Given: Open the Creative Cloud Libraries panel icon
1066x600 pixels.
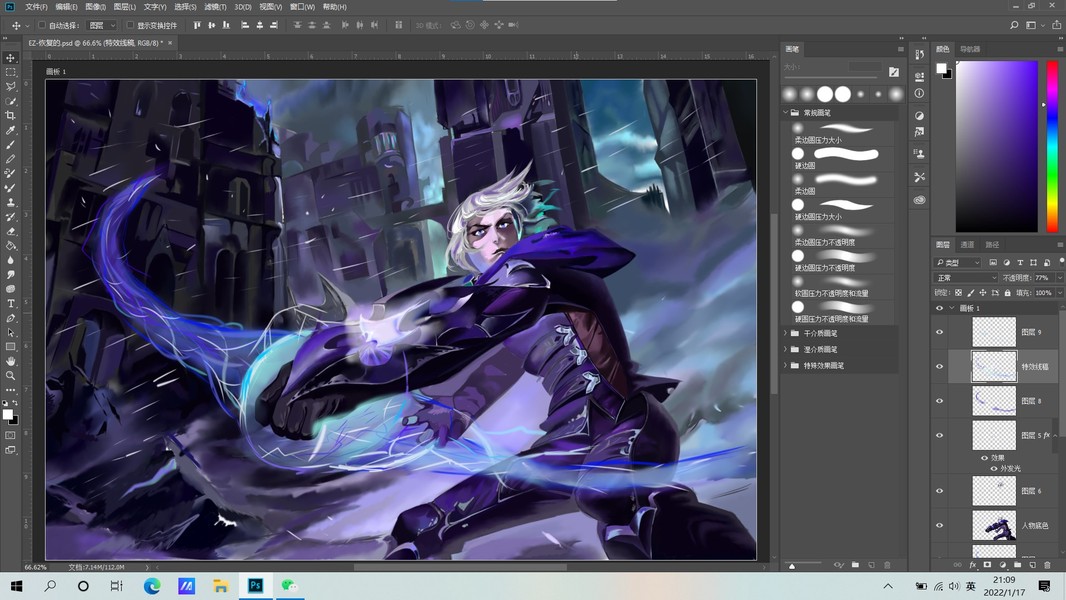Looking at the screenshot, I should click(x=919, y=200).
